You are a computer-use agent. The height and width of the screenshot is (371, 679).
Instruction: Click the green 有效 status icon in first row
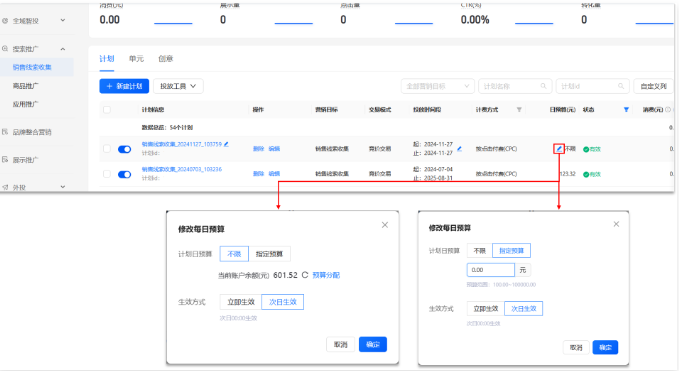(x=585, y=149)
